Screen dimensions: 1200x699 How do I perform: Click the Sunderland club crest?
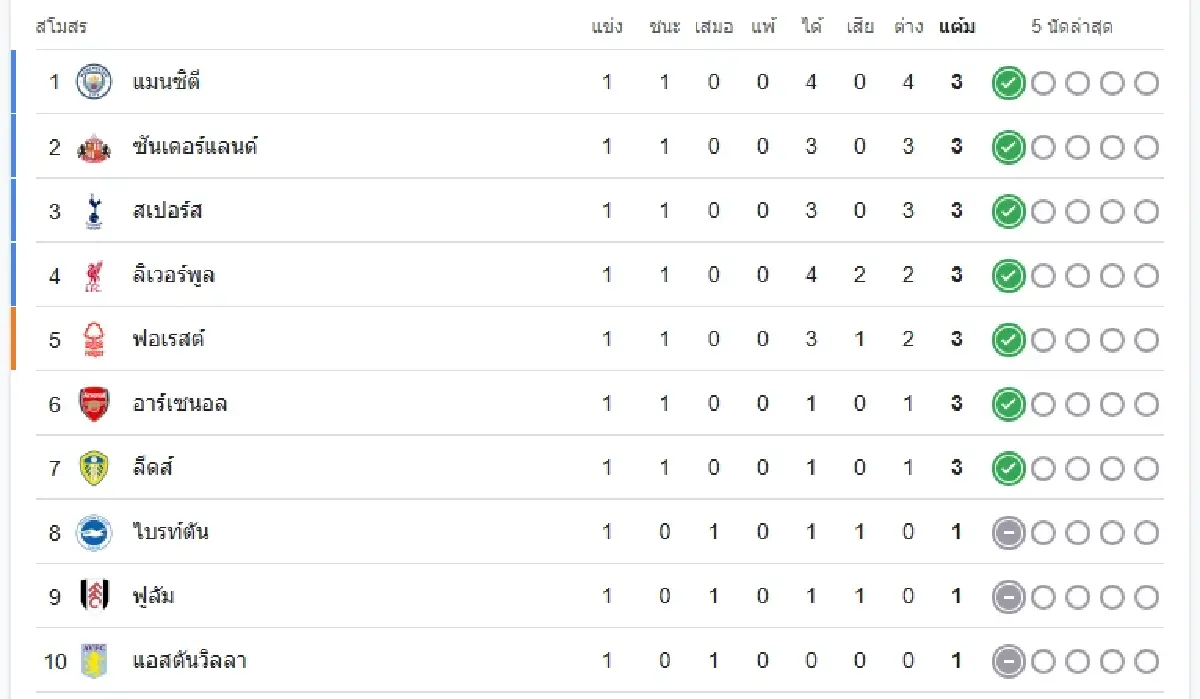point(94,147)
